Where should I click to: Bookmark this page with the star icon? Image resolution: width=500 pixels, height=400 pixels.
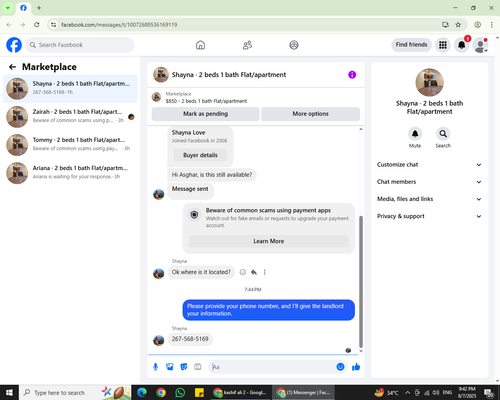click(x=458, y=25)
